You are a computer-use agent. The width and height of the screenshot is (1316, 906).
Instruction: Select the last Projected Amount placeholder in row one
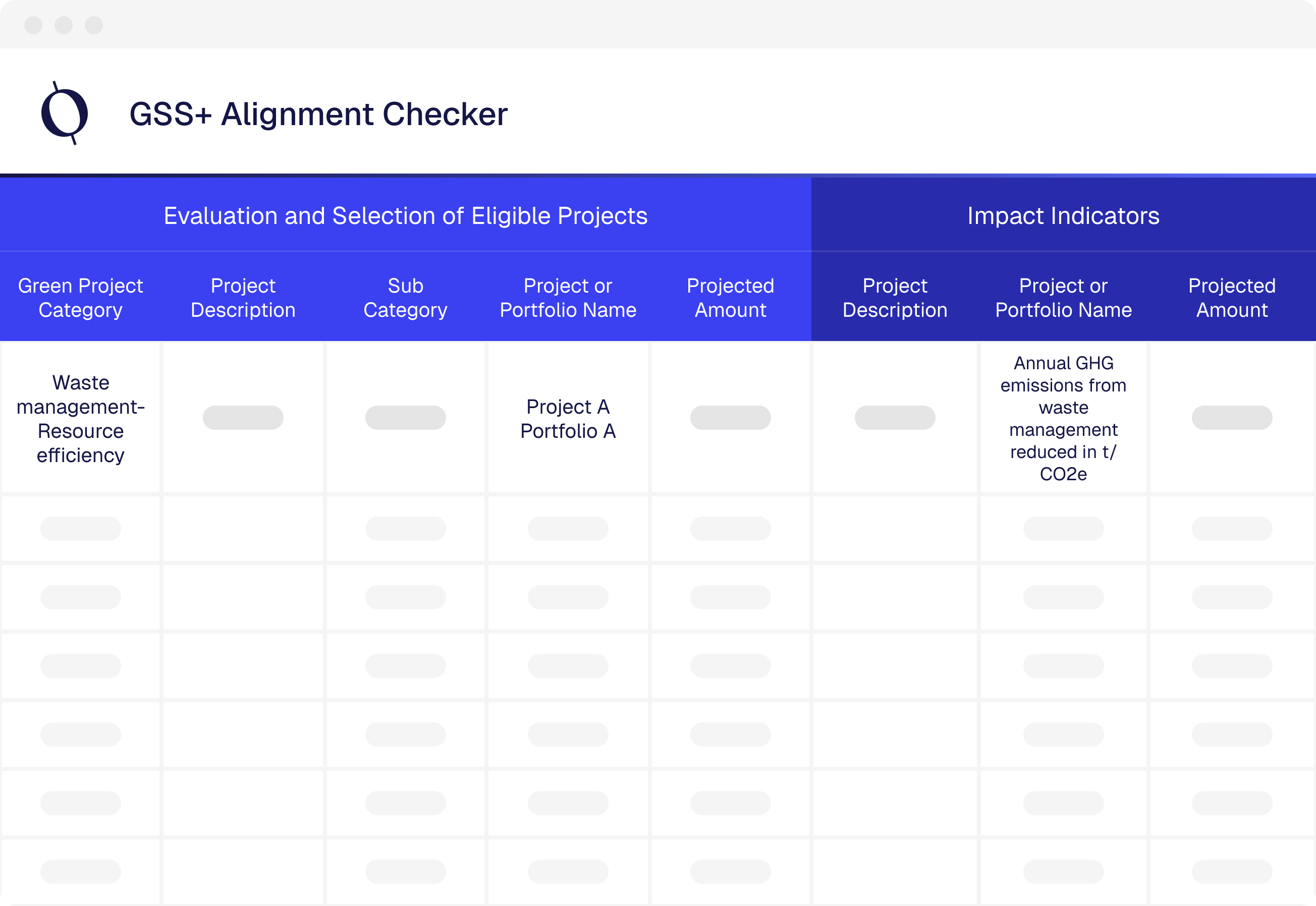point(1232,417)
